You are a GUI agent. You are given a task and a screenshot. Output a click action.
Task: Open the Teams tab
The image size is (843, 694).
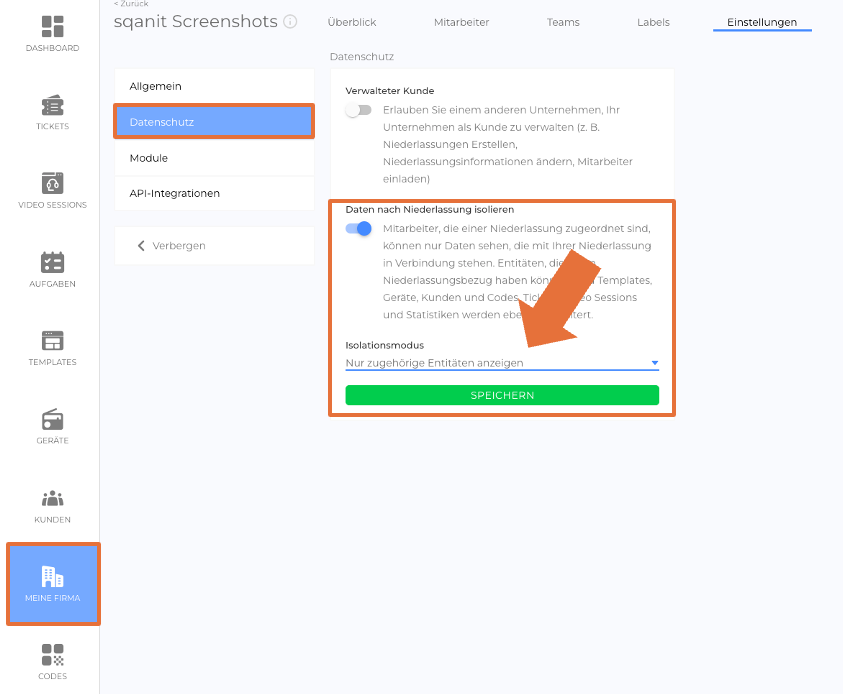563,22
